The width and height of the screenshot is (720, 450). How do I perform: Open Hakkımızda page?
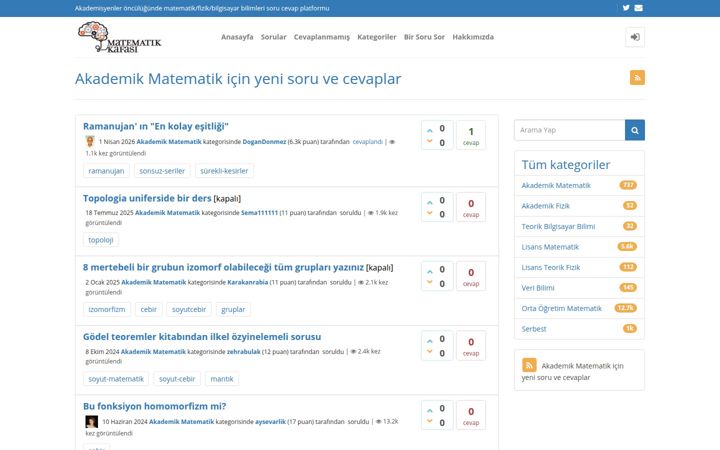pos(473,37)
